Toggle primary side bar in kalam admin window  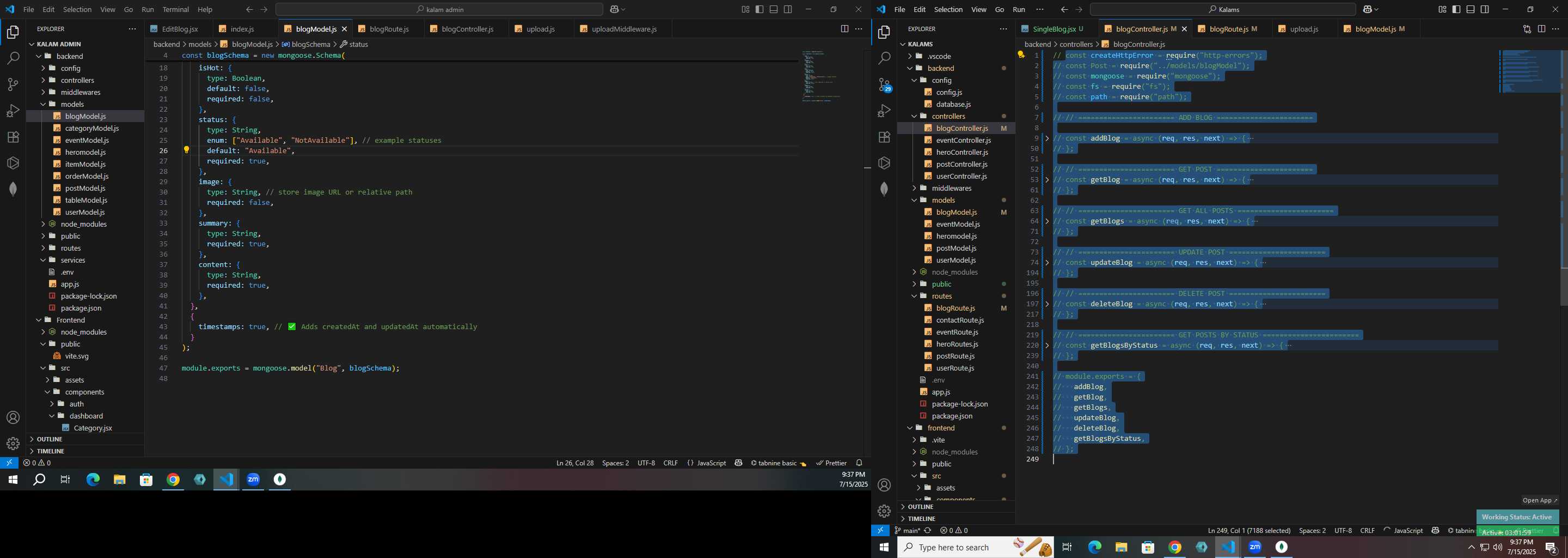[759, 9]
